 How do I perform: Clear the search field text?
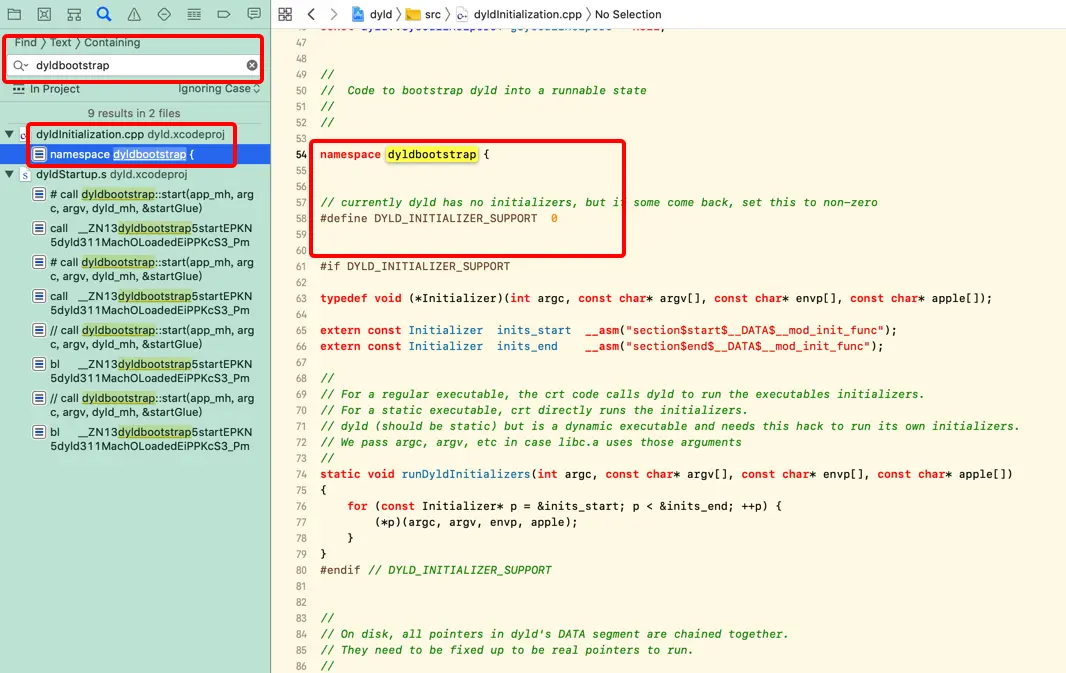[x=252, y=65]
